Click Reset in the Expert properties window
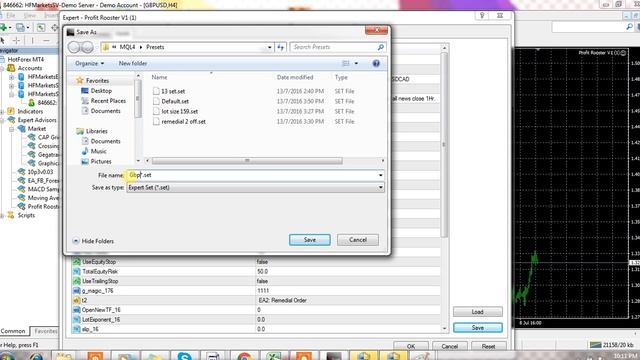 point(488,346)
